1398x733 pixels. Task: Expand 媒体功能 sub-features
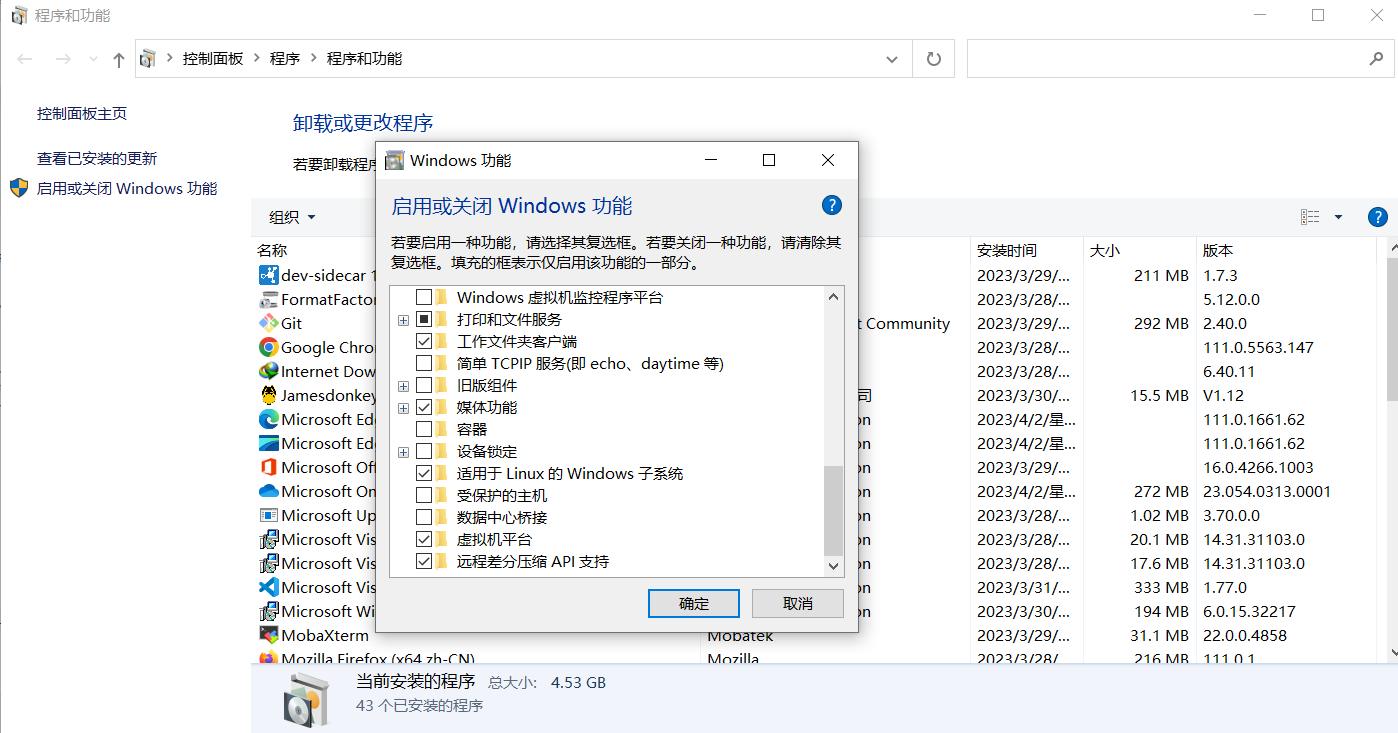tap(403, 408)
